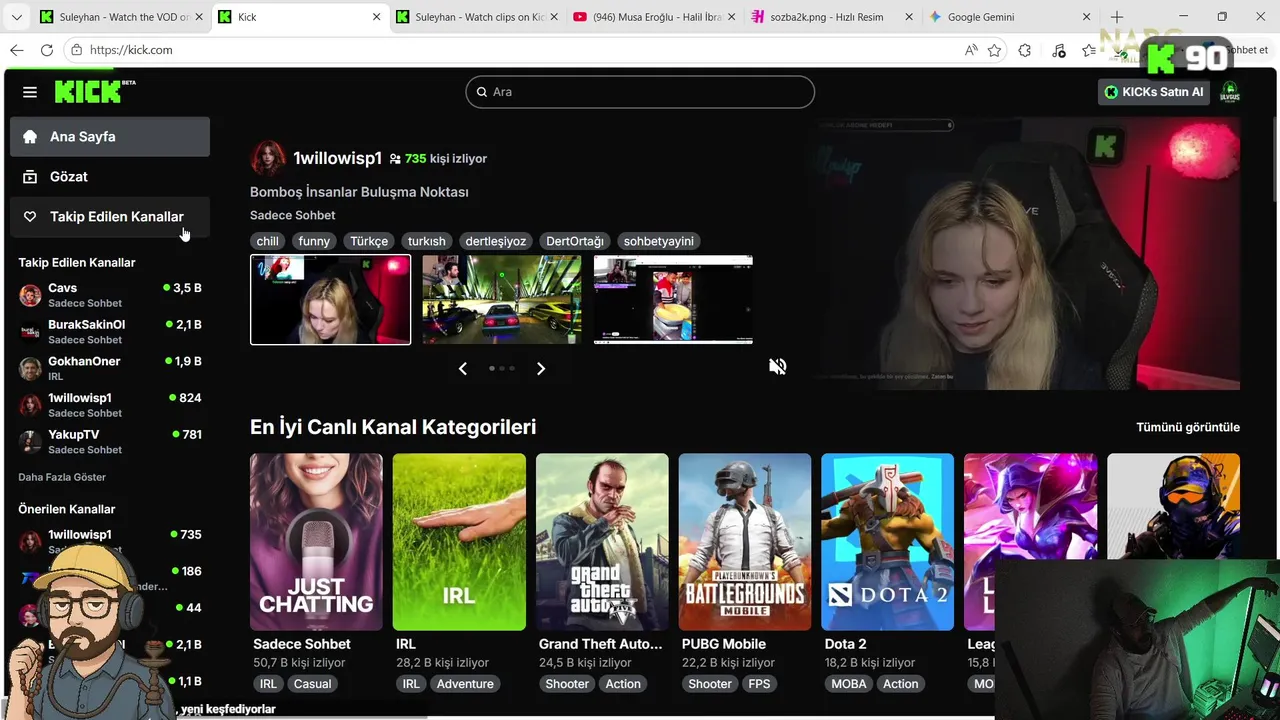Select the funny tag
Image resolution: width=1280 pixels, height=720 pixels.
pyautogui.click(x=314, y=241)
